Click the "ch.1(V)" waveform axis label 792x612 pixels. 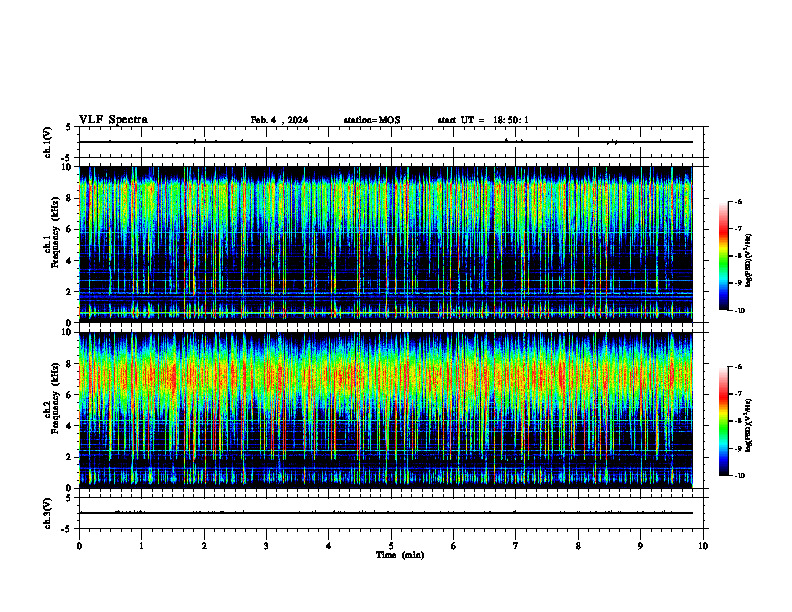tap(48, 142)
